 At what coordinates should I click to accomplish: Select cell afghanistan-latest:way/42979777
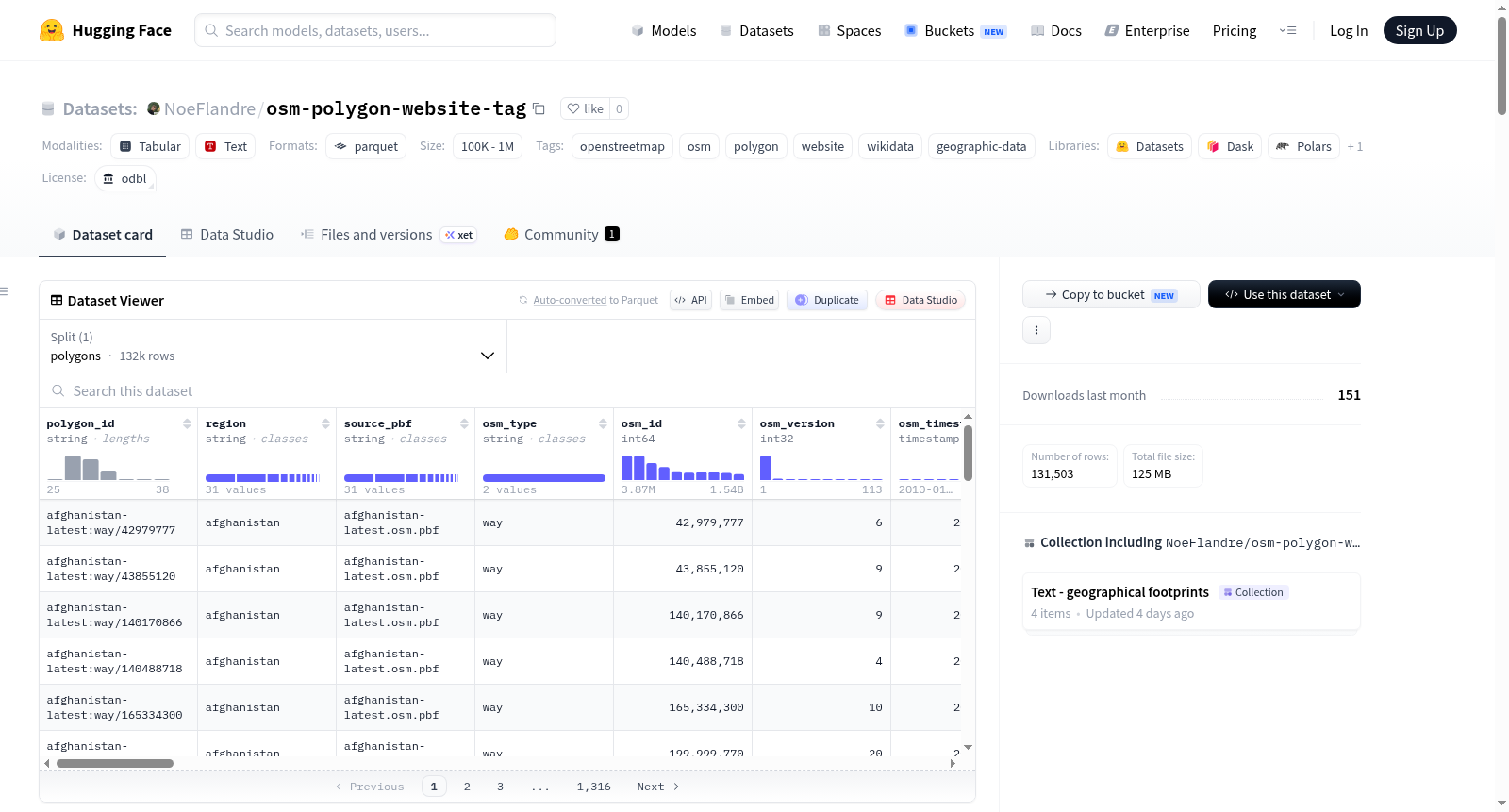click(118, 522)
